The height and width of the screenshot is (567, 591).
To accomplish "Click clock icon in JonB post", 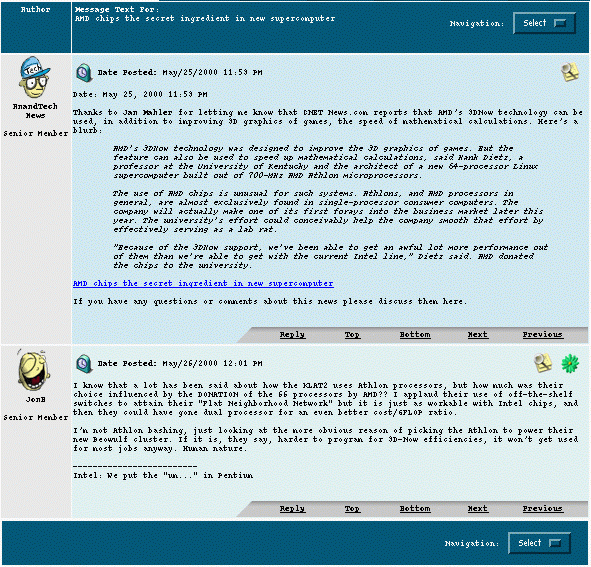I will 84,364.
